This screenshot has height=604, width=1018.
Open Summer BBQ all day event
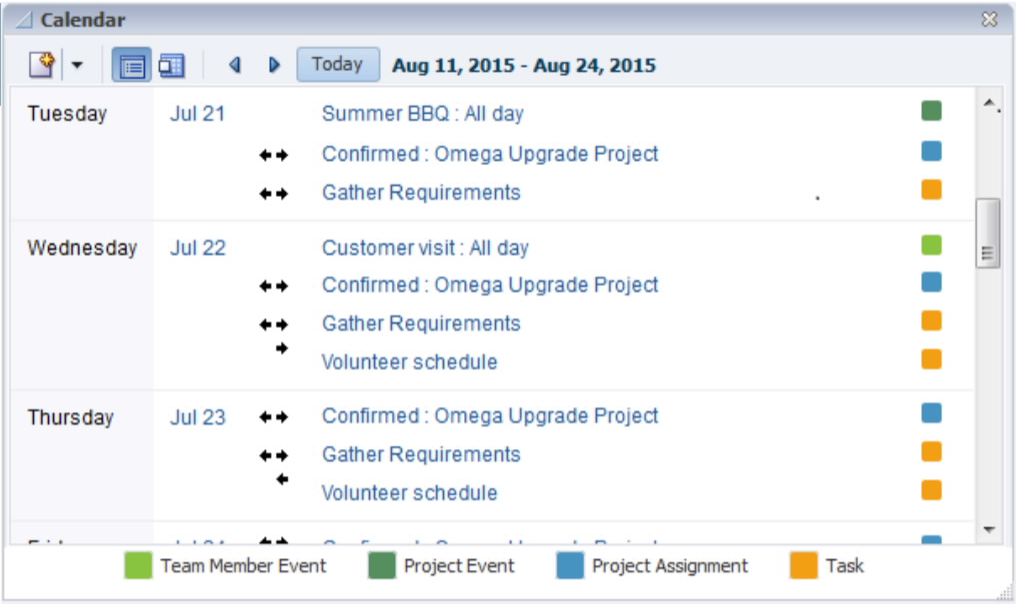(422, 114)
